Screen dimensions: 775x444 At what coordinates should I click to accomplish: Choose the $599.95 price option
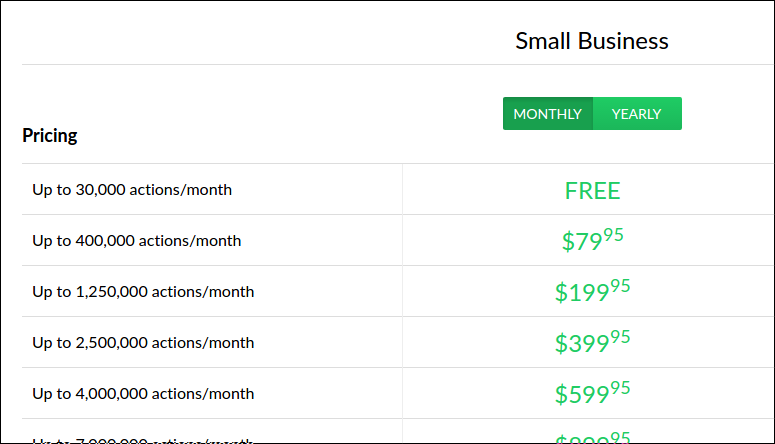pos(592,393)
